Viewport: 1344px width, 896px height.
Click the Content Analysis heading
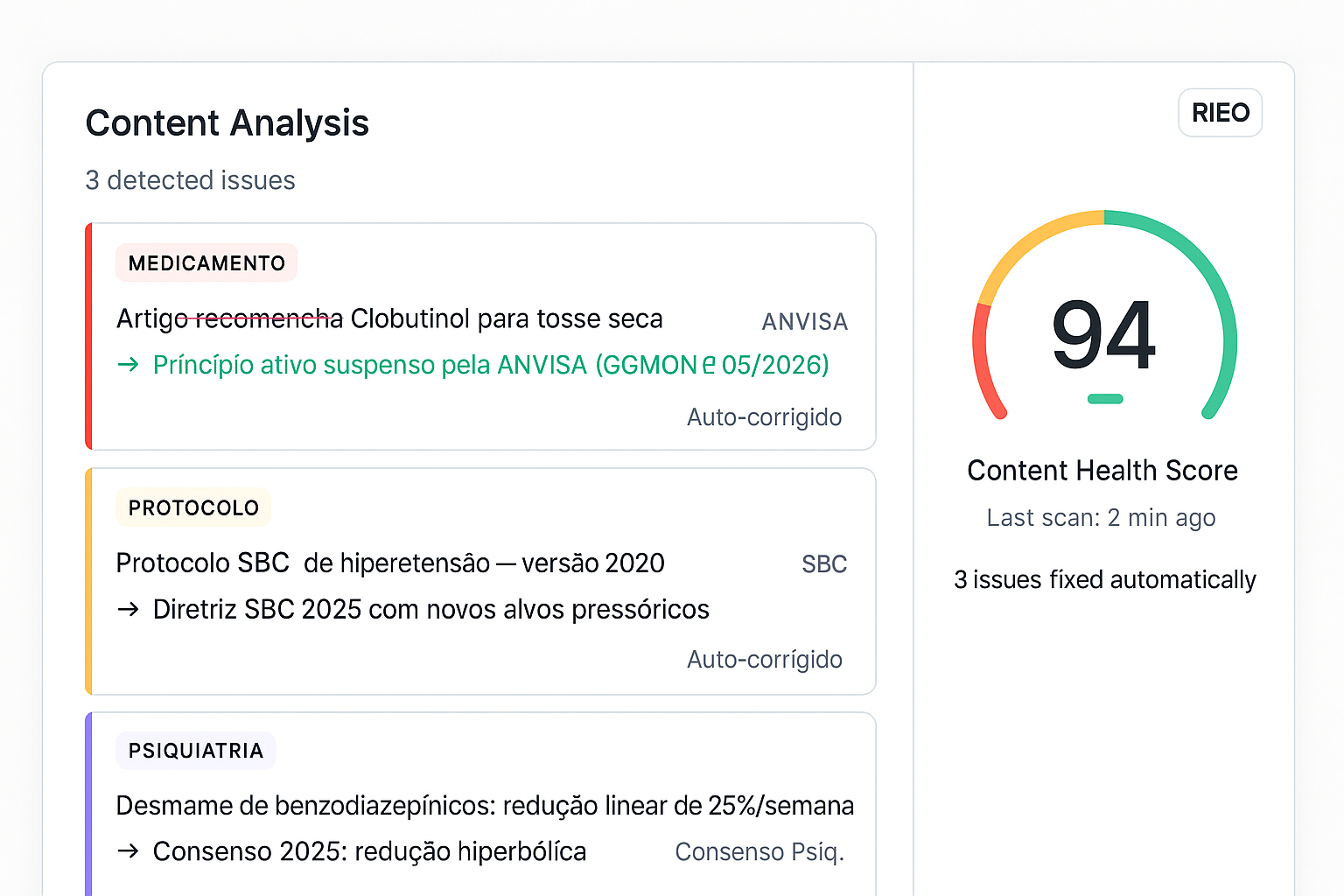pos(227,123)
